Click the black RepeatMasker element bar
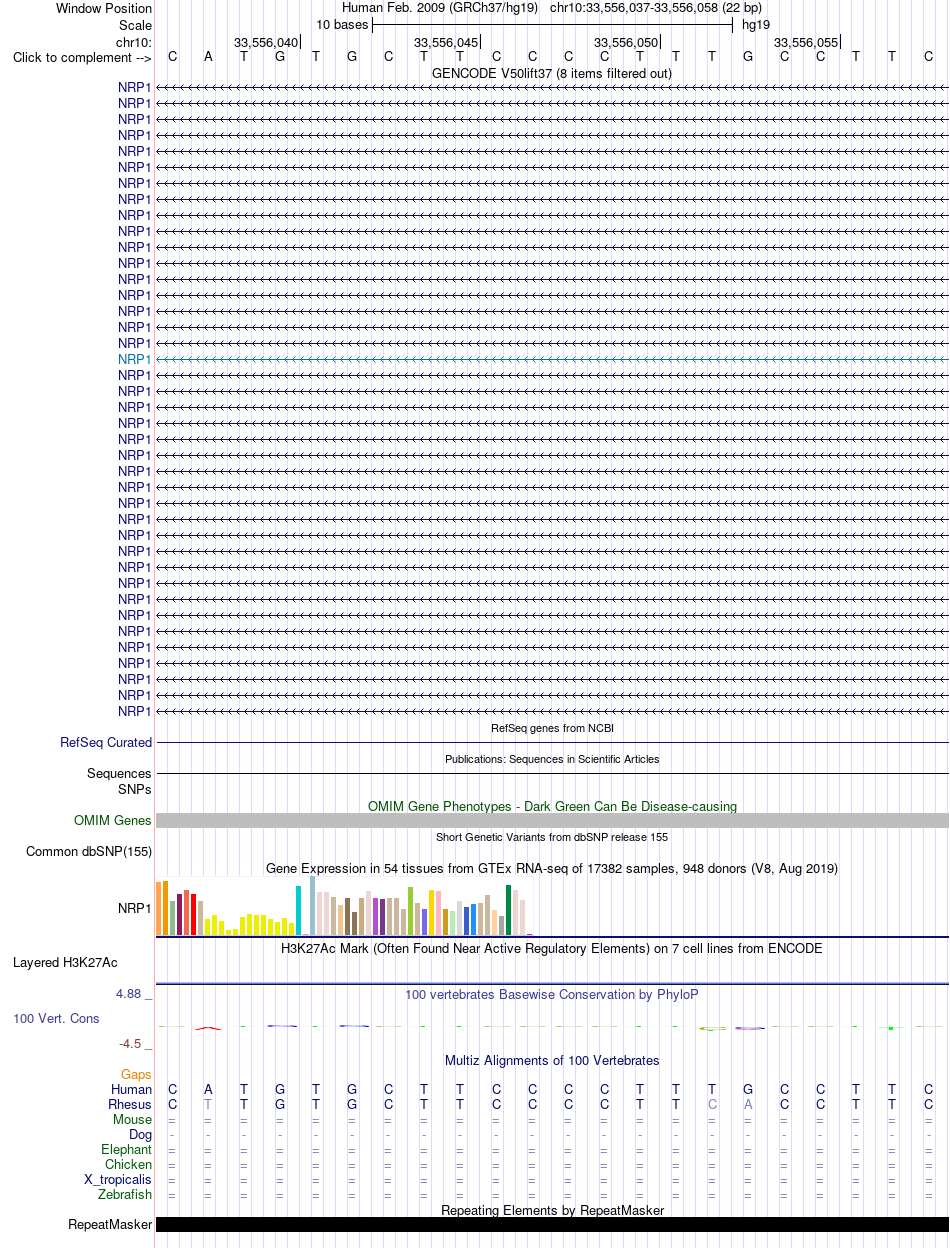The width and height of the screenshot is (950, 1248). [552, 1224]
